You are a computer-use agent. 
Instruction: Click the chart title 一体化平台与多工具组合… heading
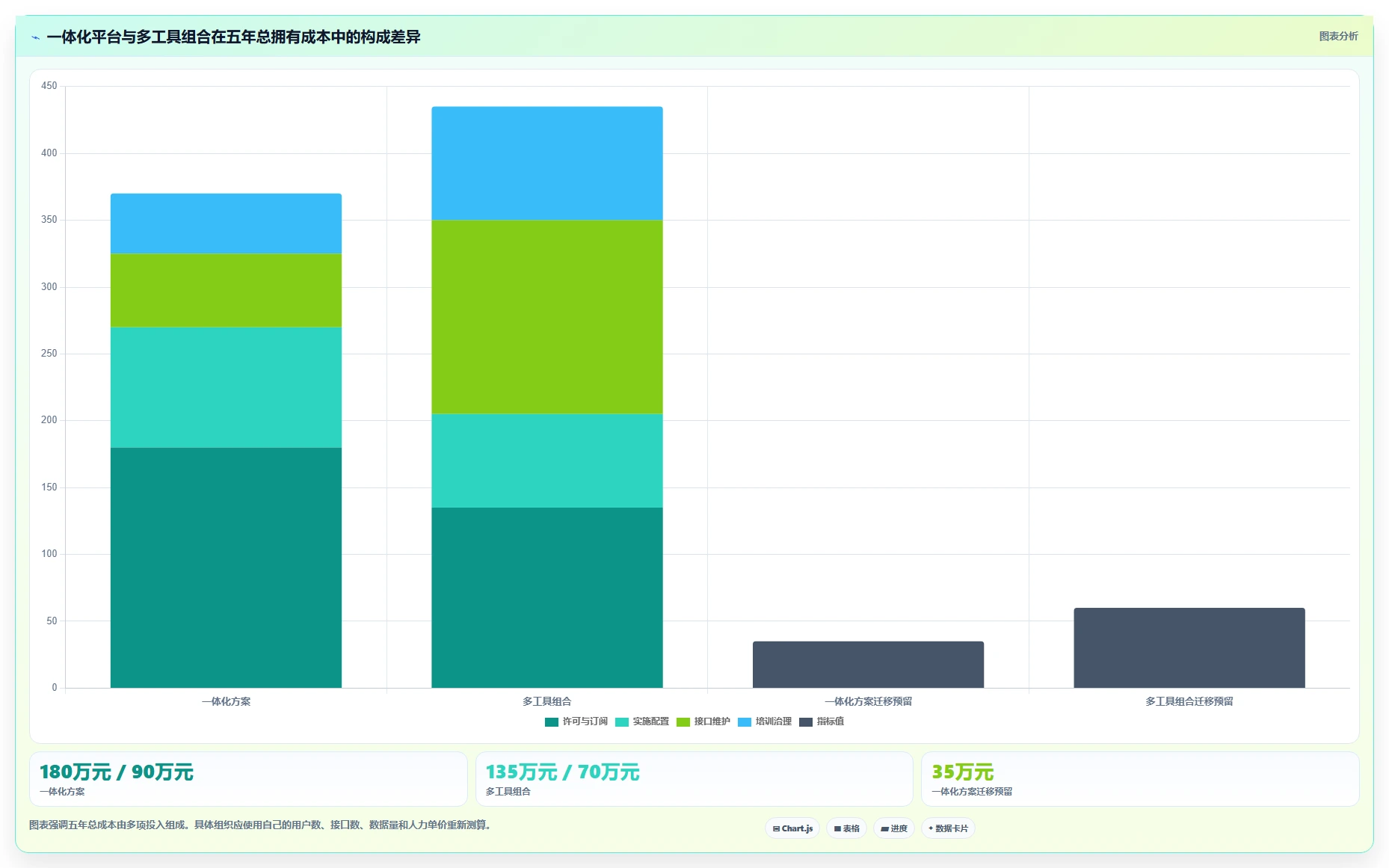[233, 37]
